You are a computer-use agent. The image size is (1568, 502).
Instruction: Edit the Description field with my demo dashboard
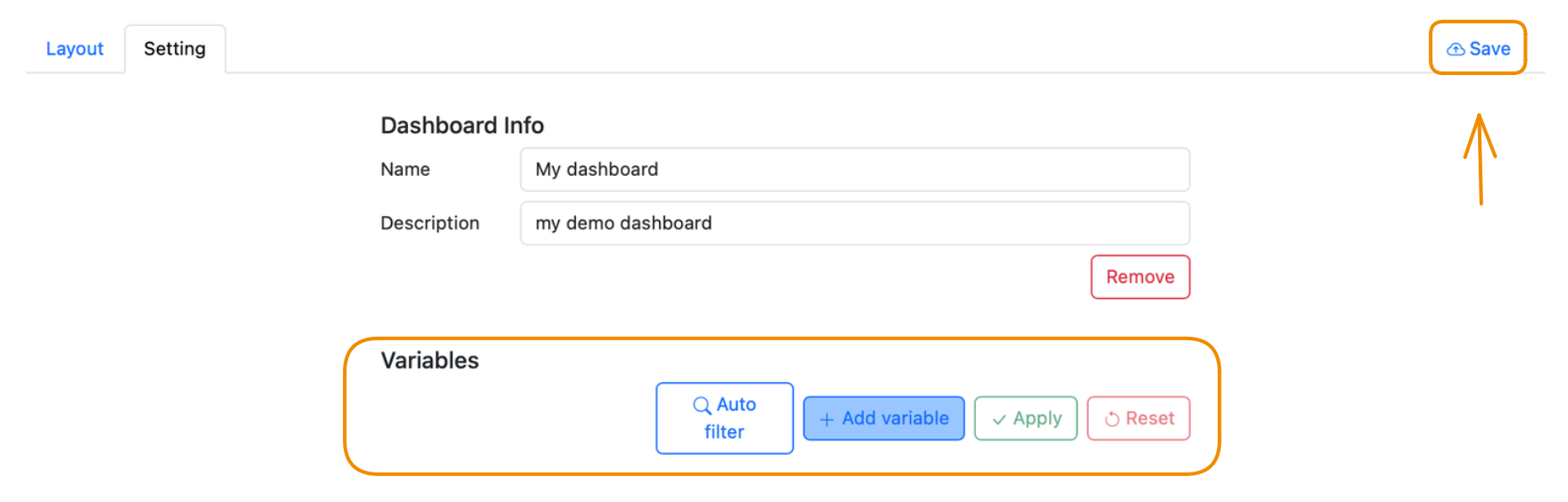855,223
